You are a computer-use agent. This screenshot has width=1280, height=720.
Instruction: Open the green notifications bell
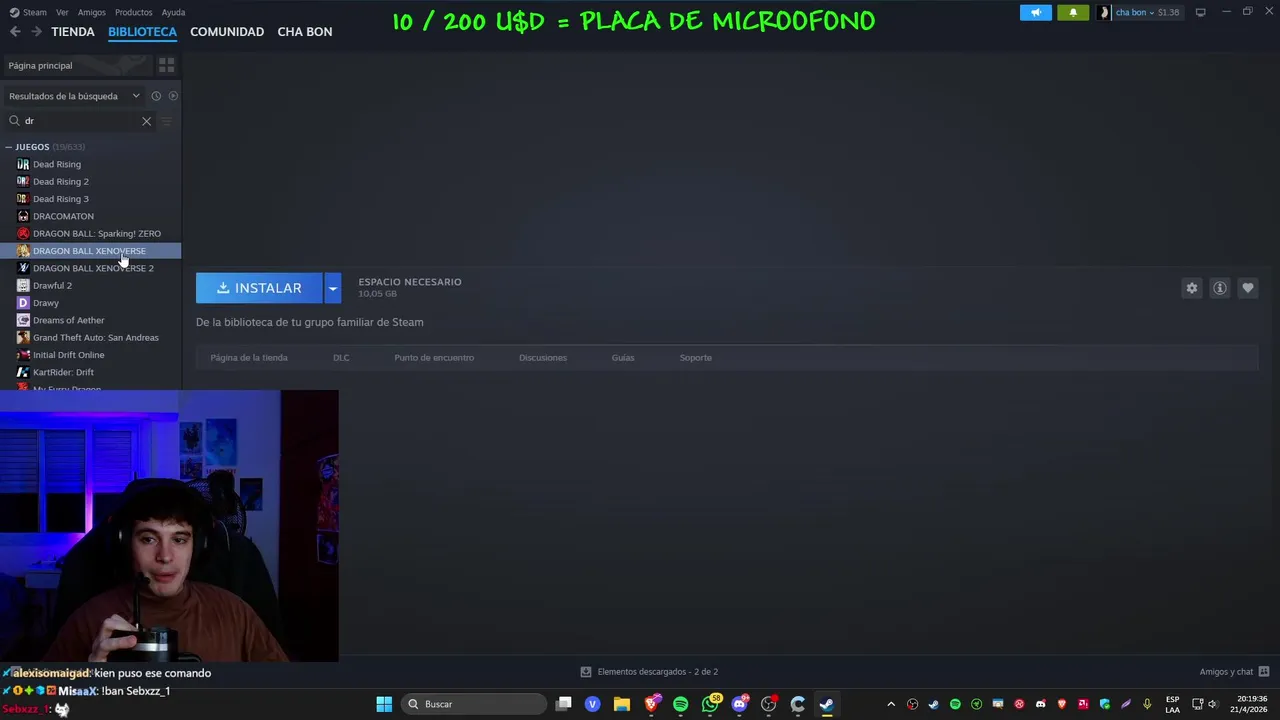(1073, 12)
